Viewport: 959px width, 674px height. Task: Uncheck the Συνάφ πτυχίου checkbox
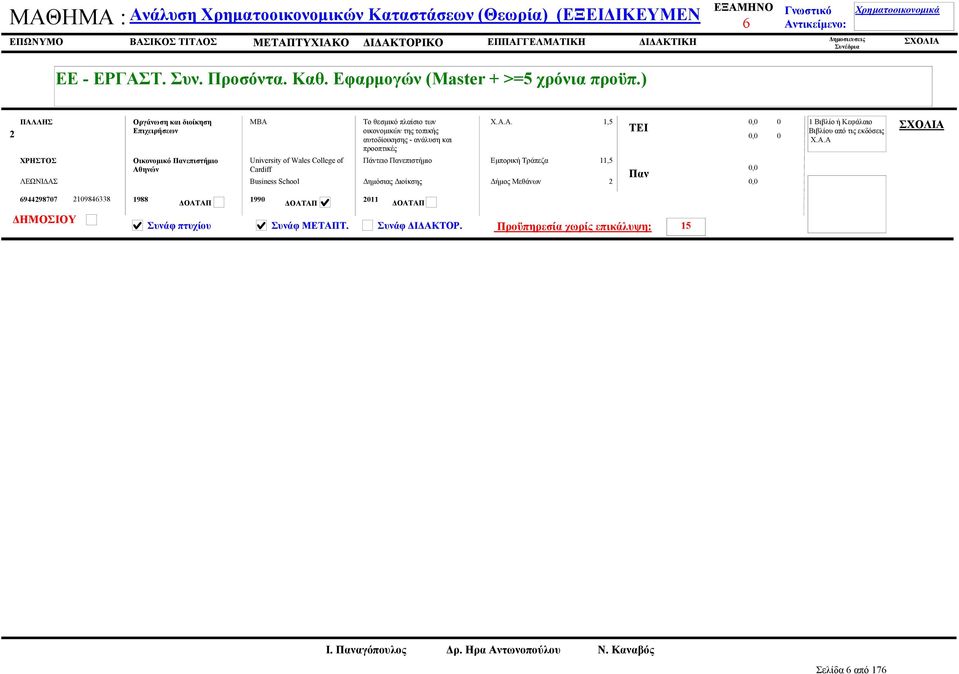pos(137,226)
